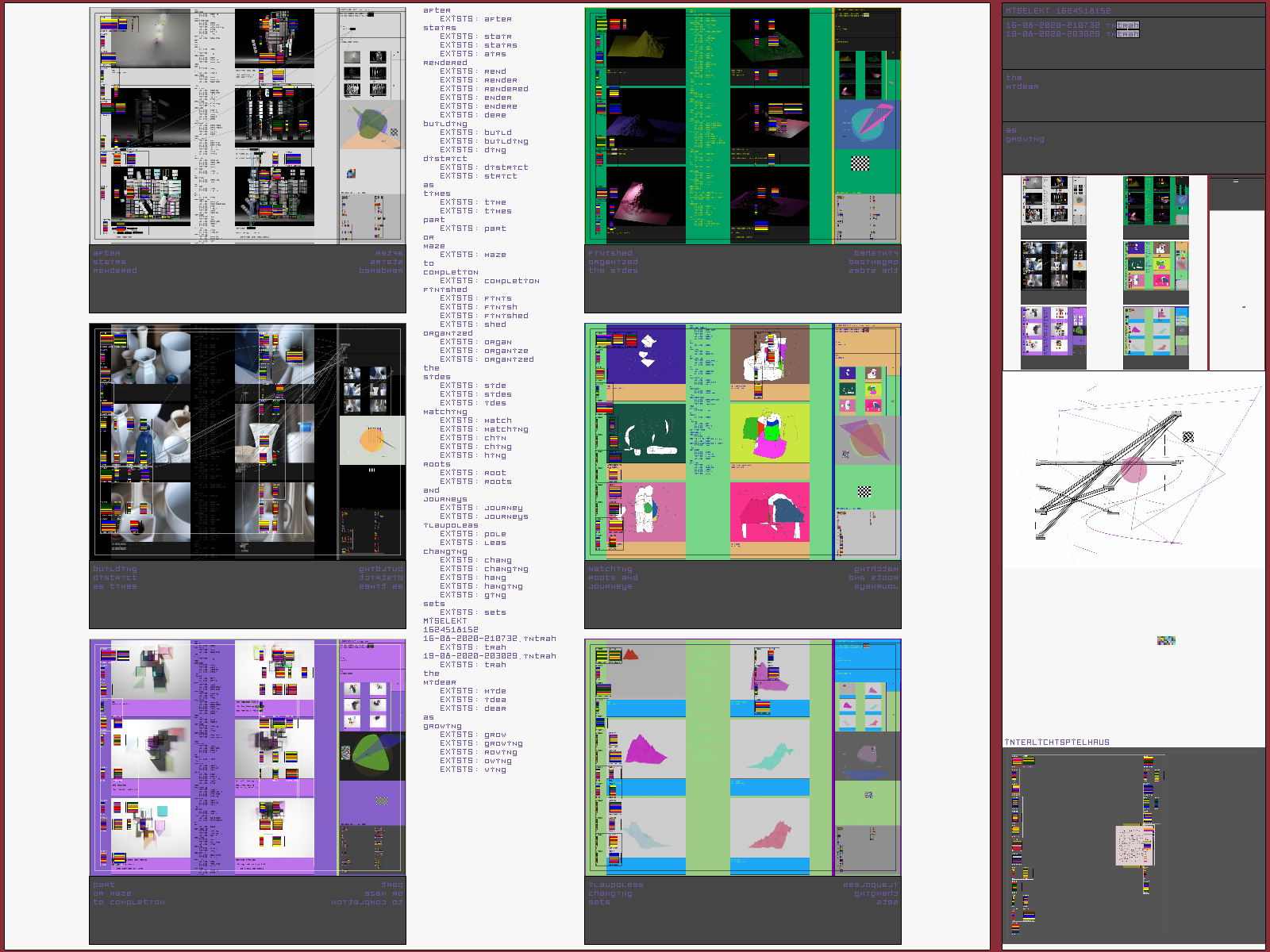1270x952 pixels.
Task: Click the 'EXISTS: journeys' line
Action: [484, 516]
